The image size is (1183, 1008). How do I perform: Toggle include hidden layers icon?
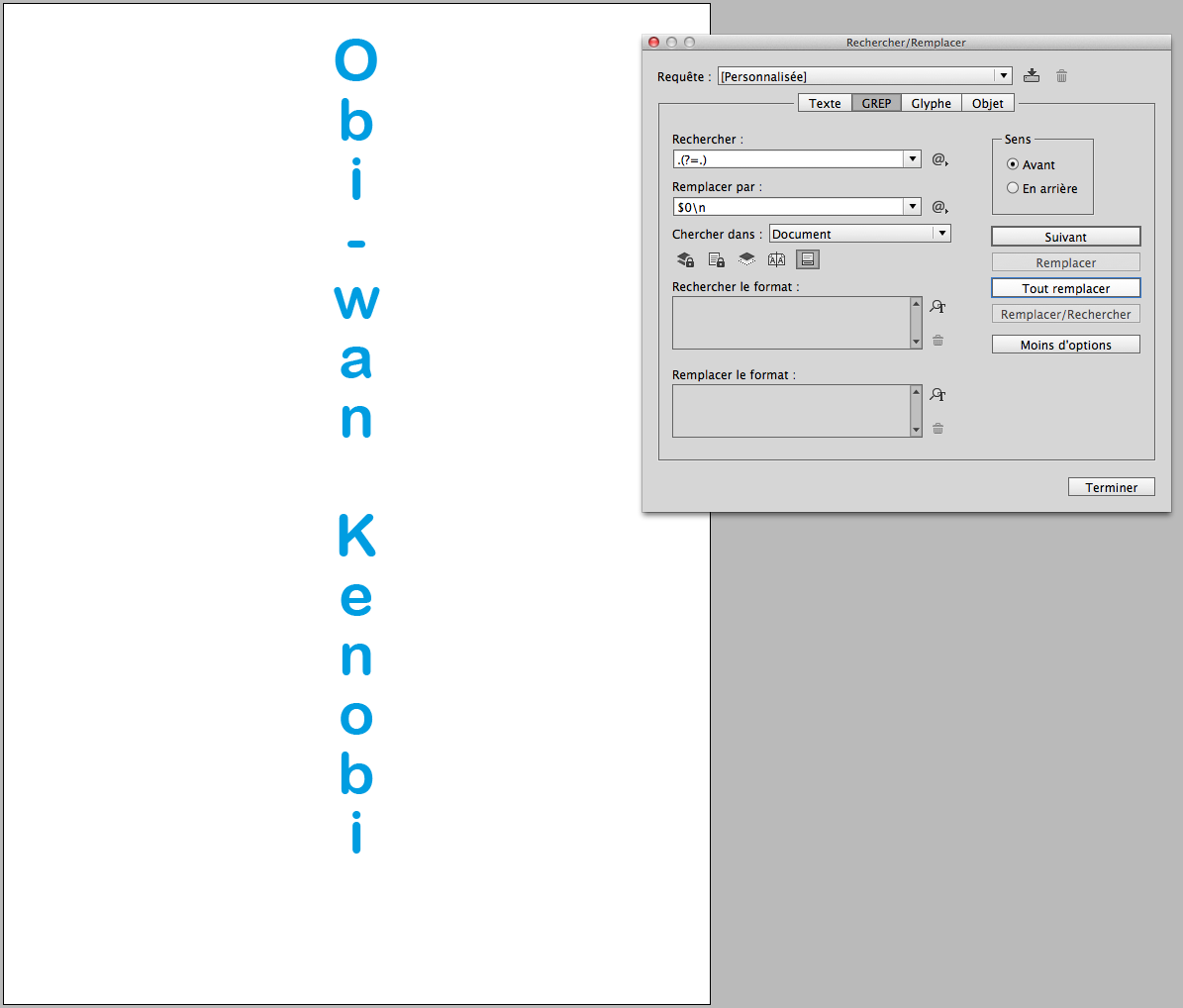(746, 259)
